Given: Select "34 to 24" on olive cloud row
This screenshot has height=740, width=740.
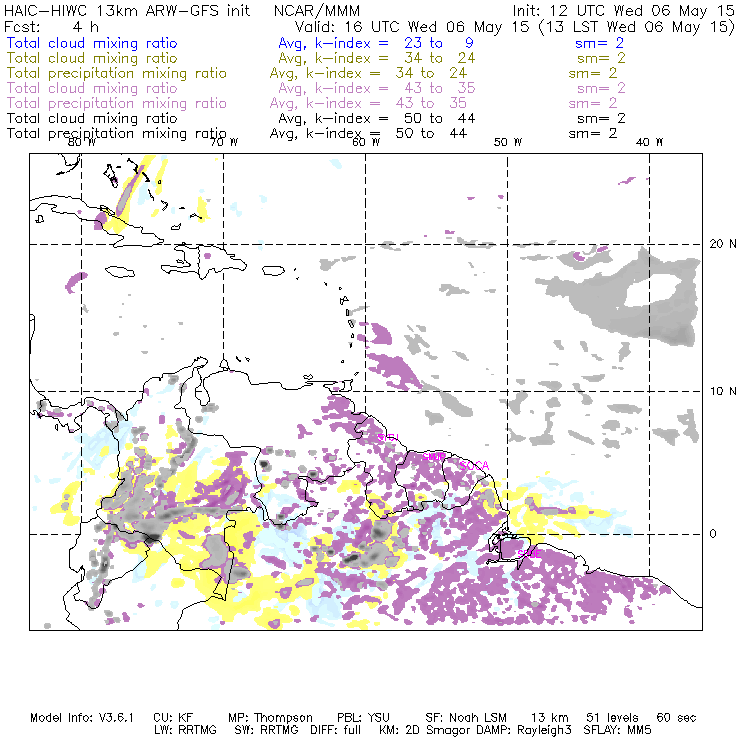Looking at the screenshot, I should coord(440,58).
